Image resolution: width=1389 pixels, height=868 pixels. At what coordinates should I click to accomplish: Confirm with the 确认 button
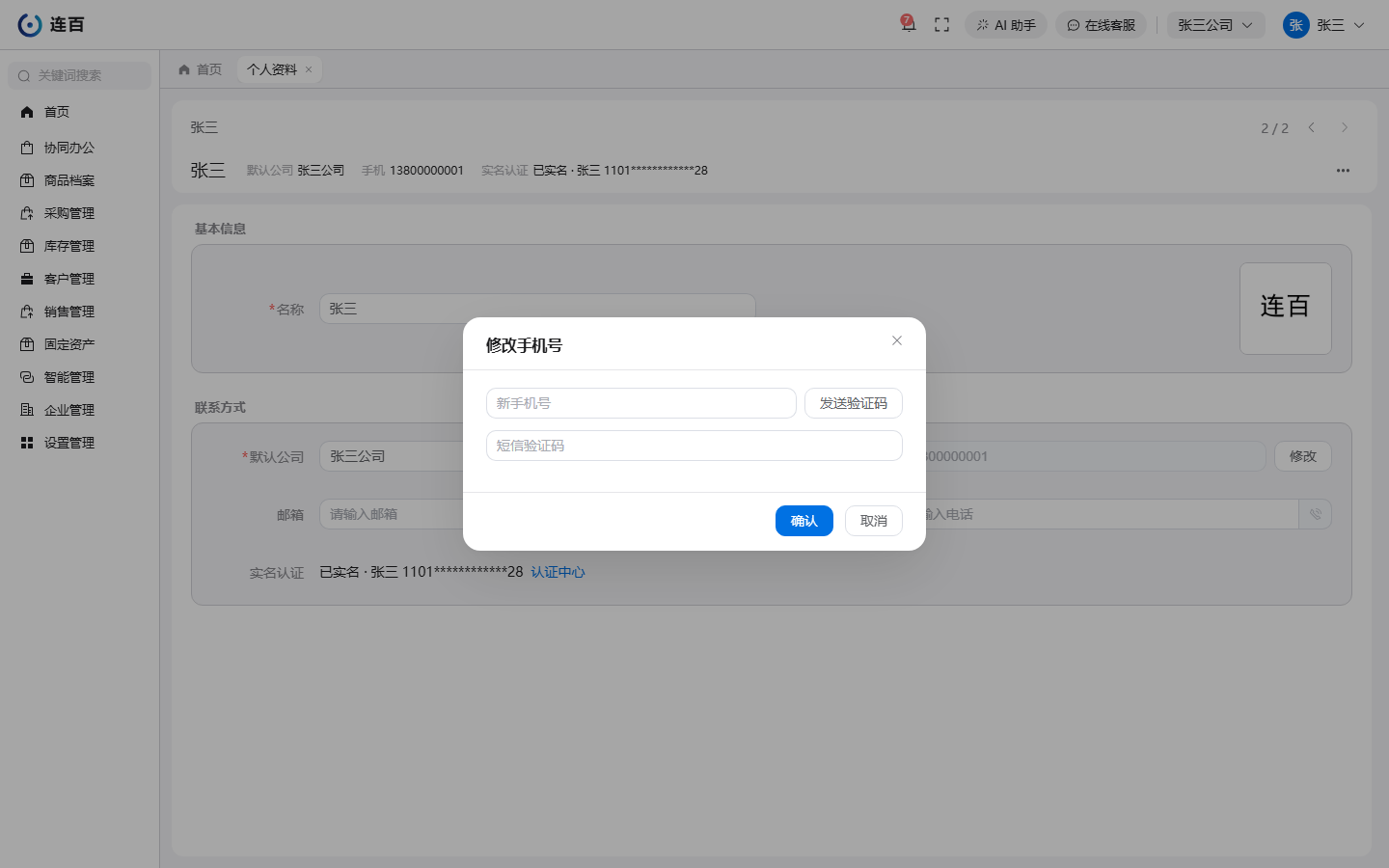coord(804,521)
